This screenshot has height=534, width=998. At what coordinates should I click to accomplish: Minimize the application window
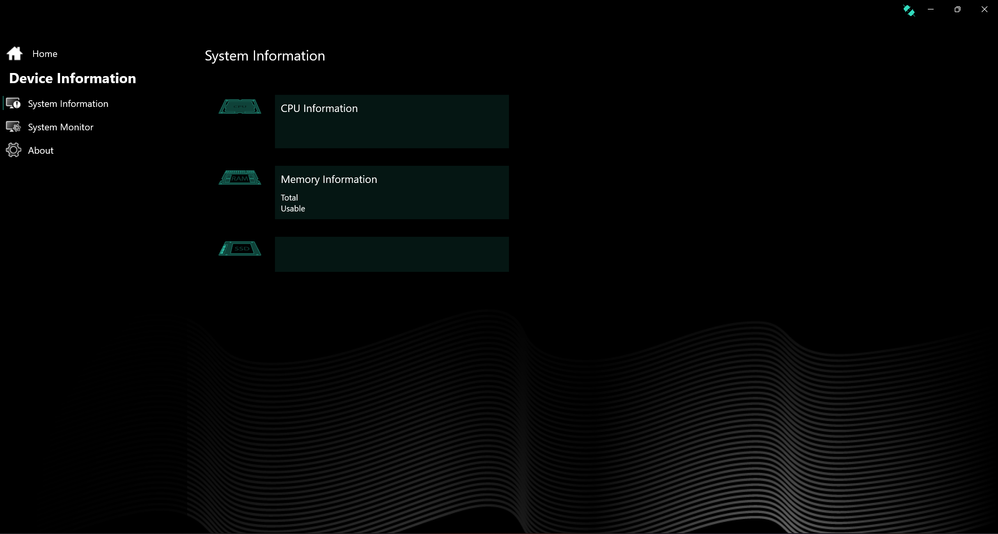click(931, 9)
